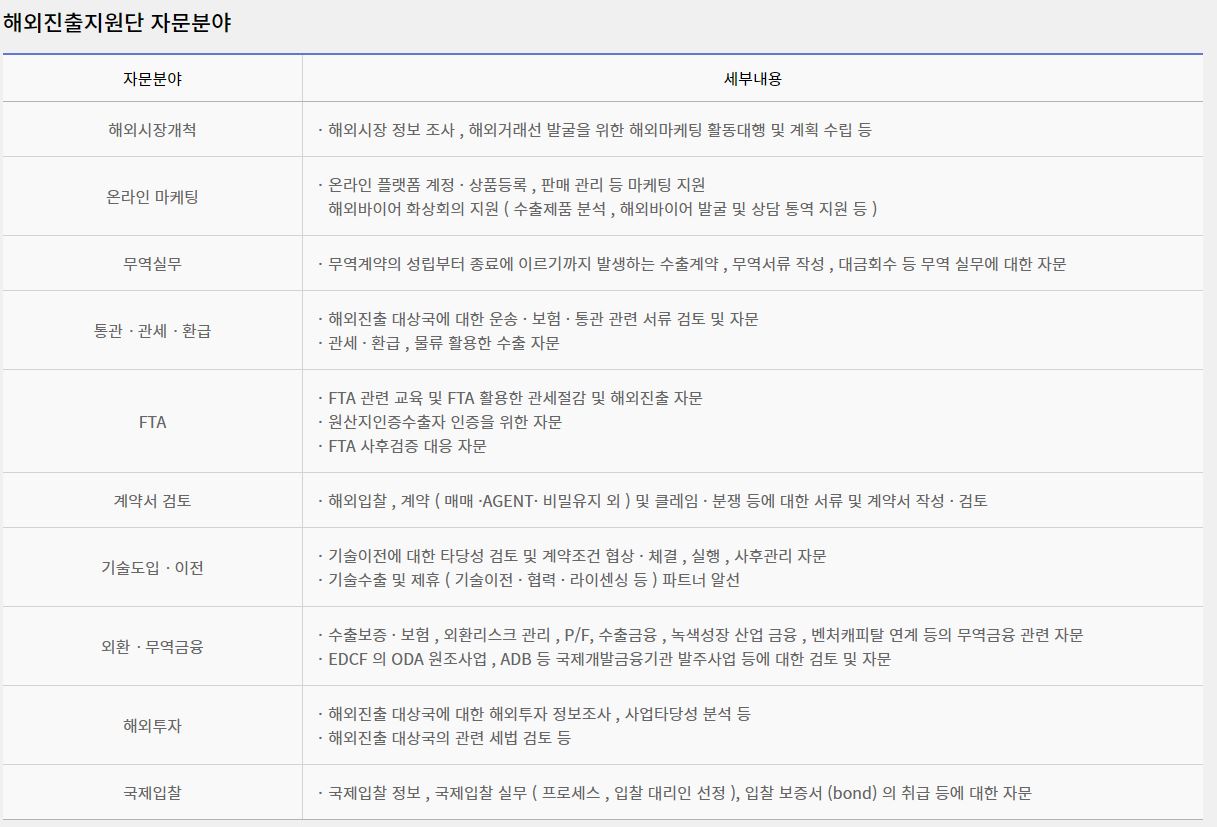This screenshot has width=1217, height=827.
Task: Click the 외환 · 무역금융 category cell
Action: point(152,646)
